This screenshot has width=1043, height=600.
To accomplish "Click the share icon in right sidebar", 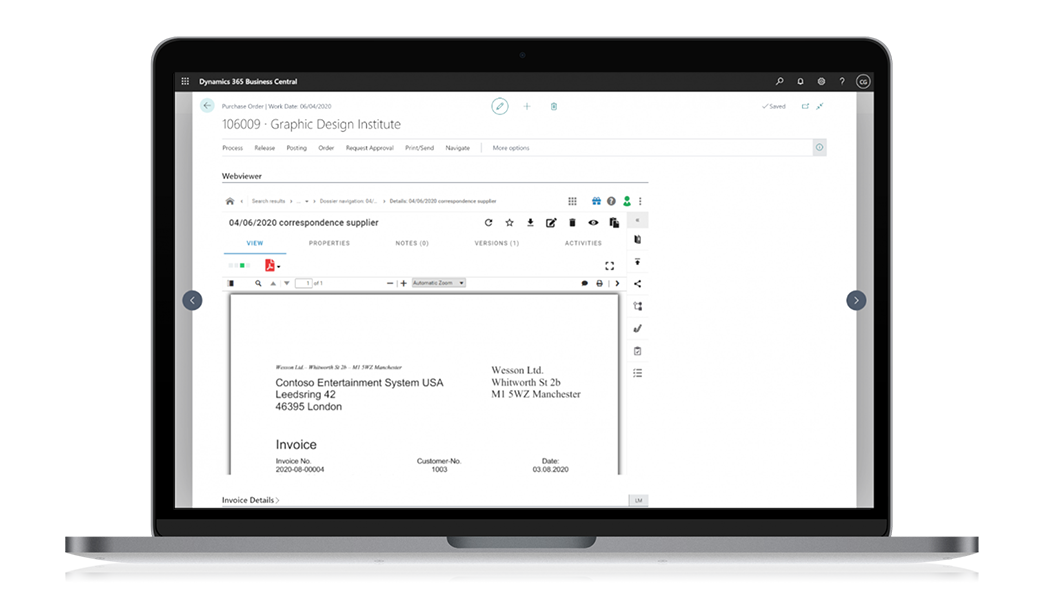I will [637, 284].
